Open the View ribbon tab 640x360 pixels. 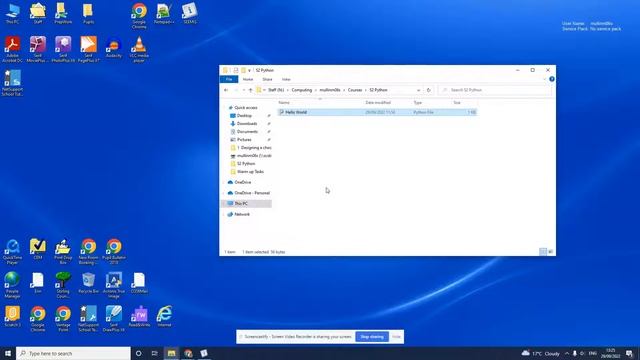tap(286, 79)
